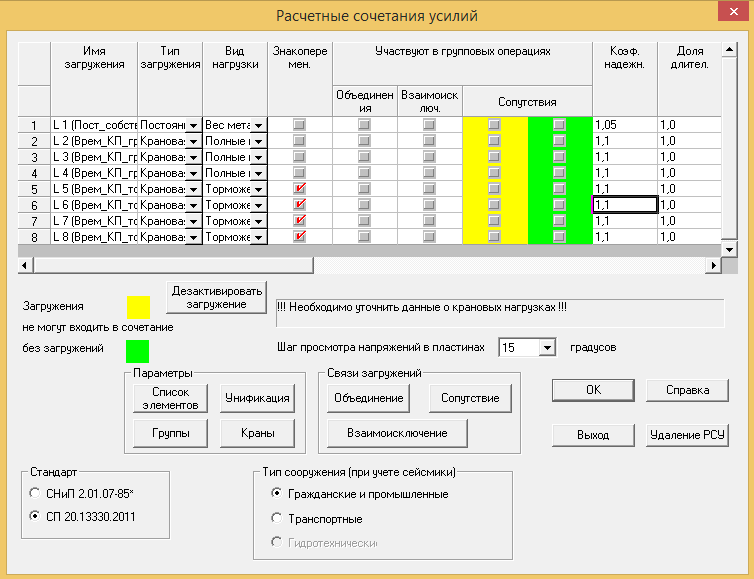Enable Знакоперемен. checkbox for load L 1
Screen dimensions: 754x579
coord(300,125)
